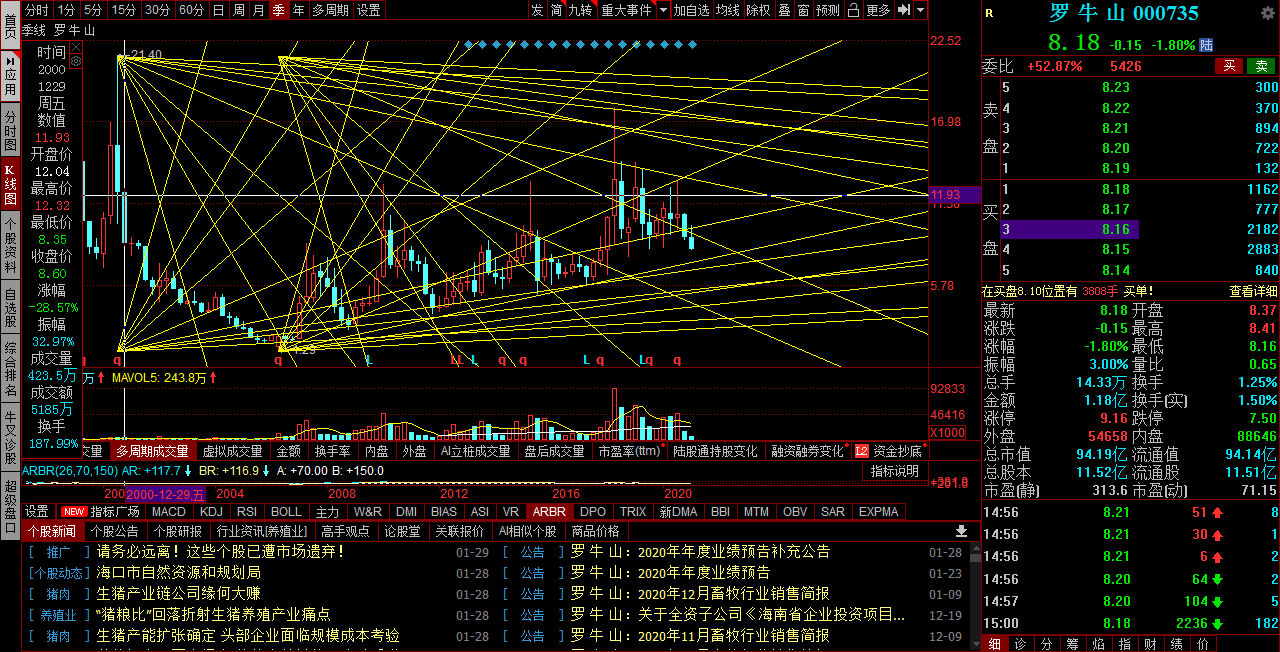Open the 个股公告 news tab

pos(114,531)
